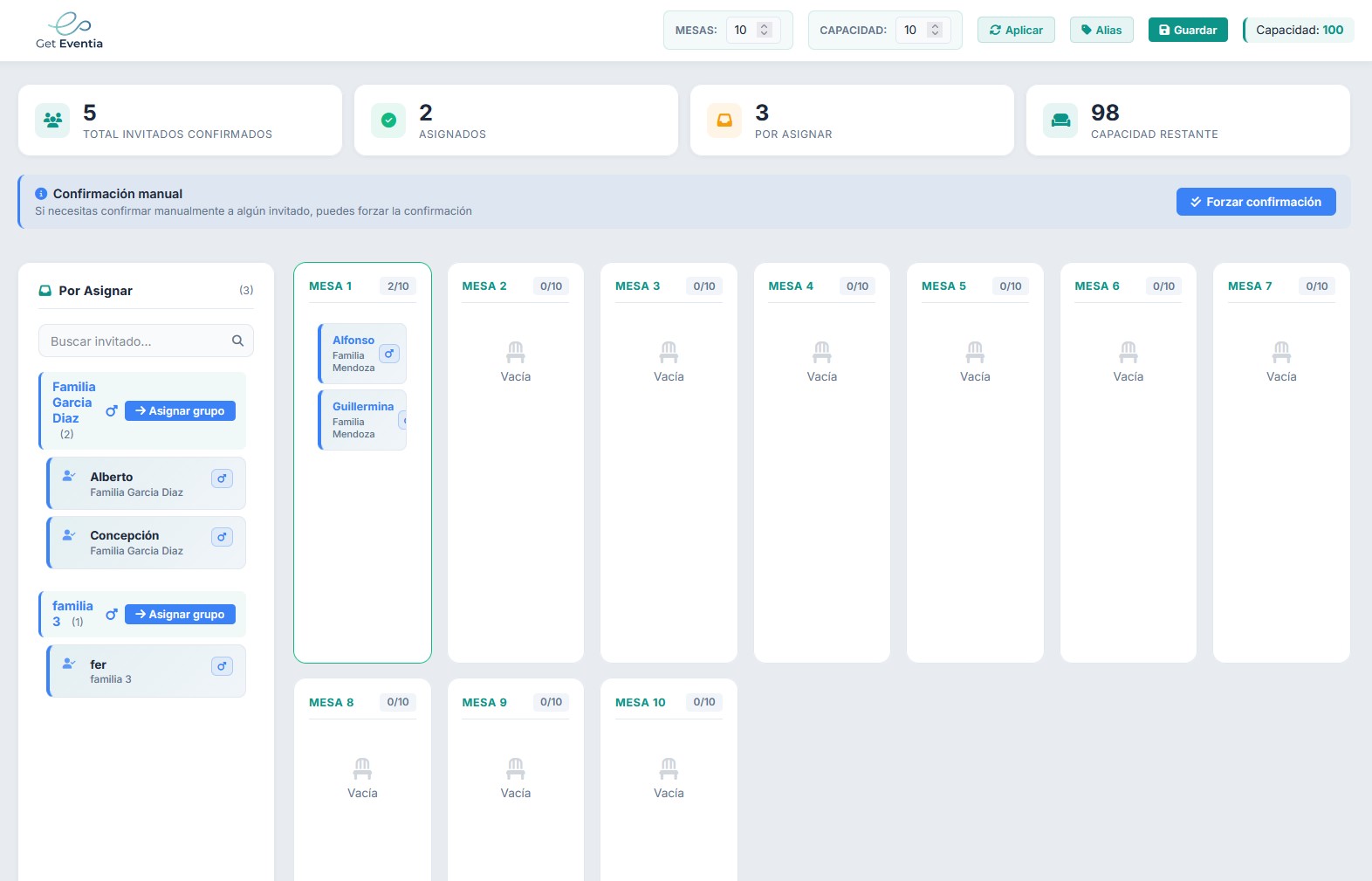The width and height of the screenshot is (1372, 881).
Task: Click the empty chair icon in Mesa 8
Action: (362, 768)
